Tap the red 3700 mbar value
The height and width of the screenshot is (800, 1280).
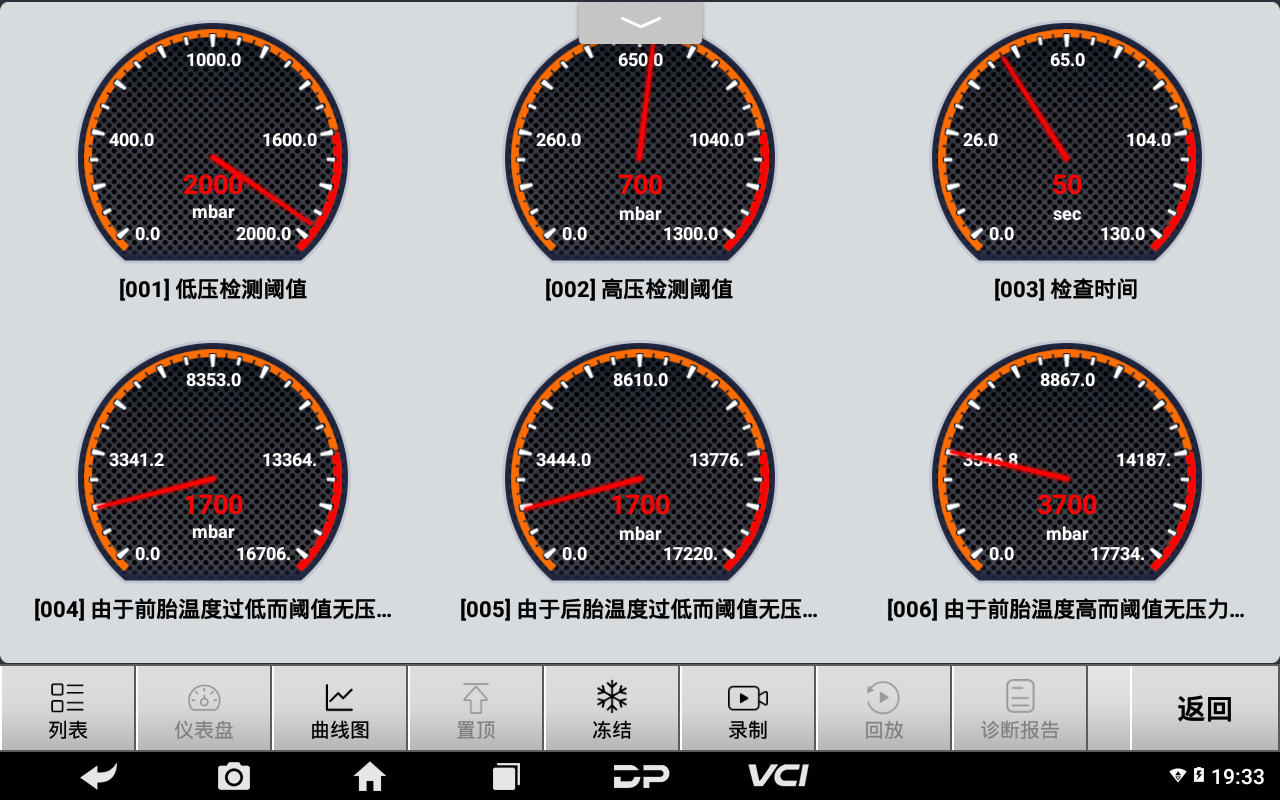(1067, 505)
